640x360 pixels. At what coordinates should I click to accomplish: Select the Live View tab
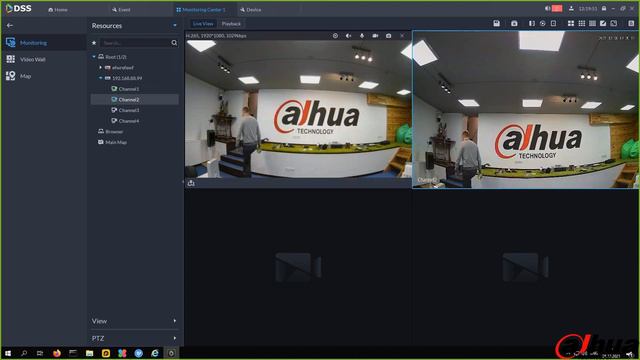(x=203, y=24)
